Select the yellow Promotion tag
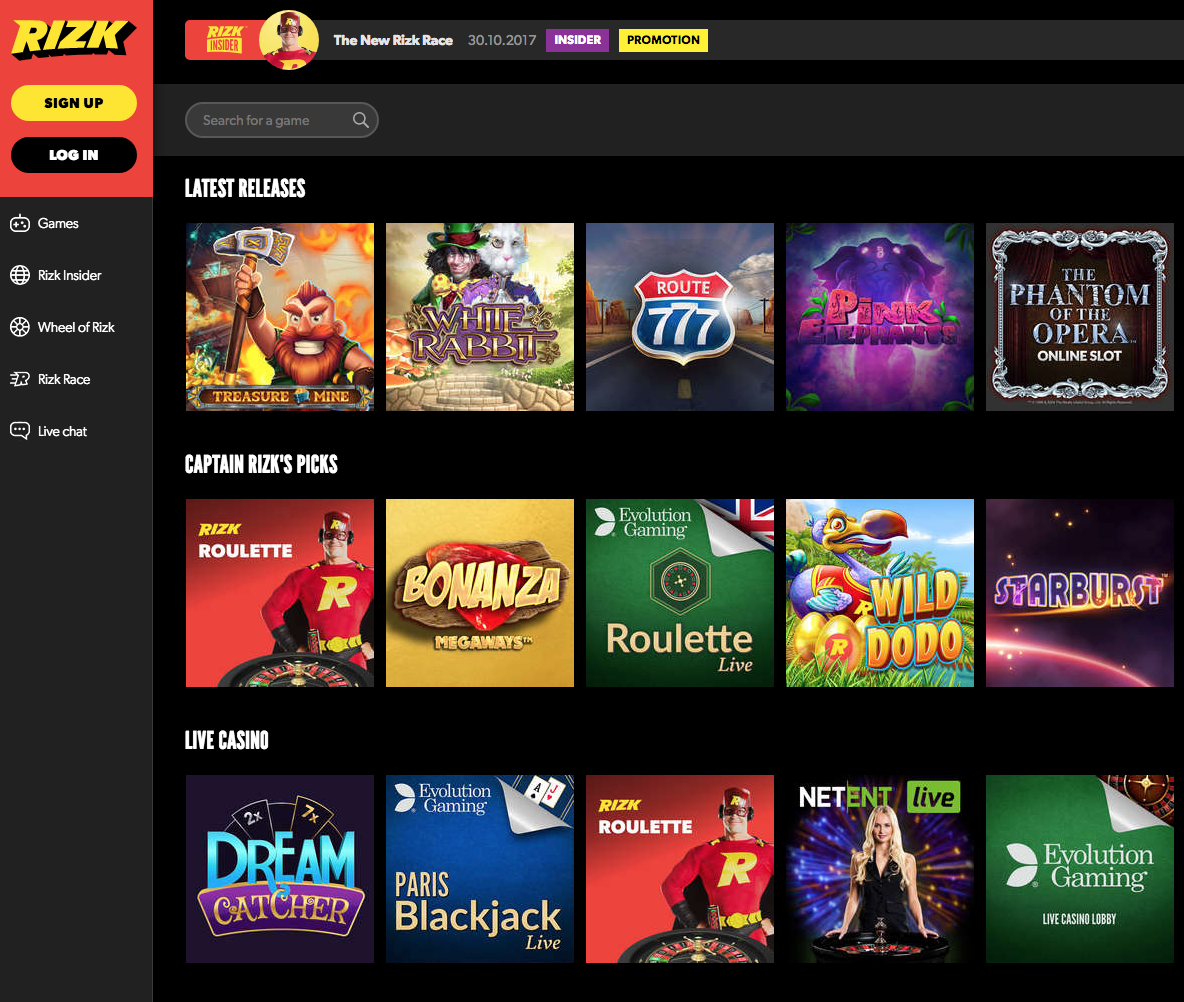 (663, 40)
